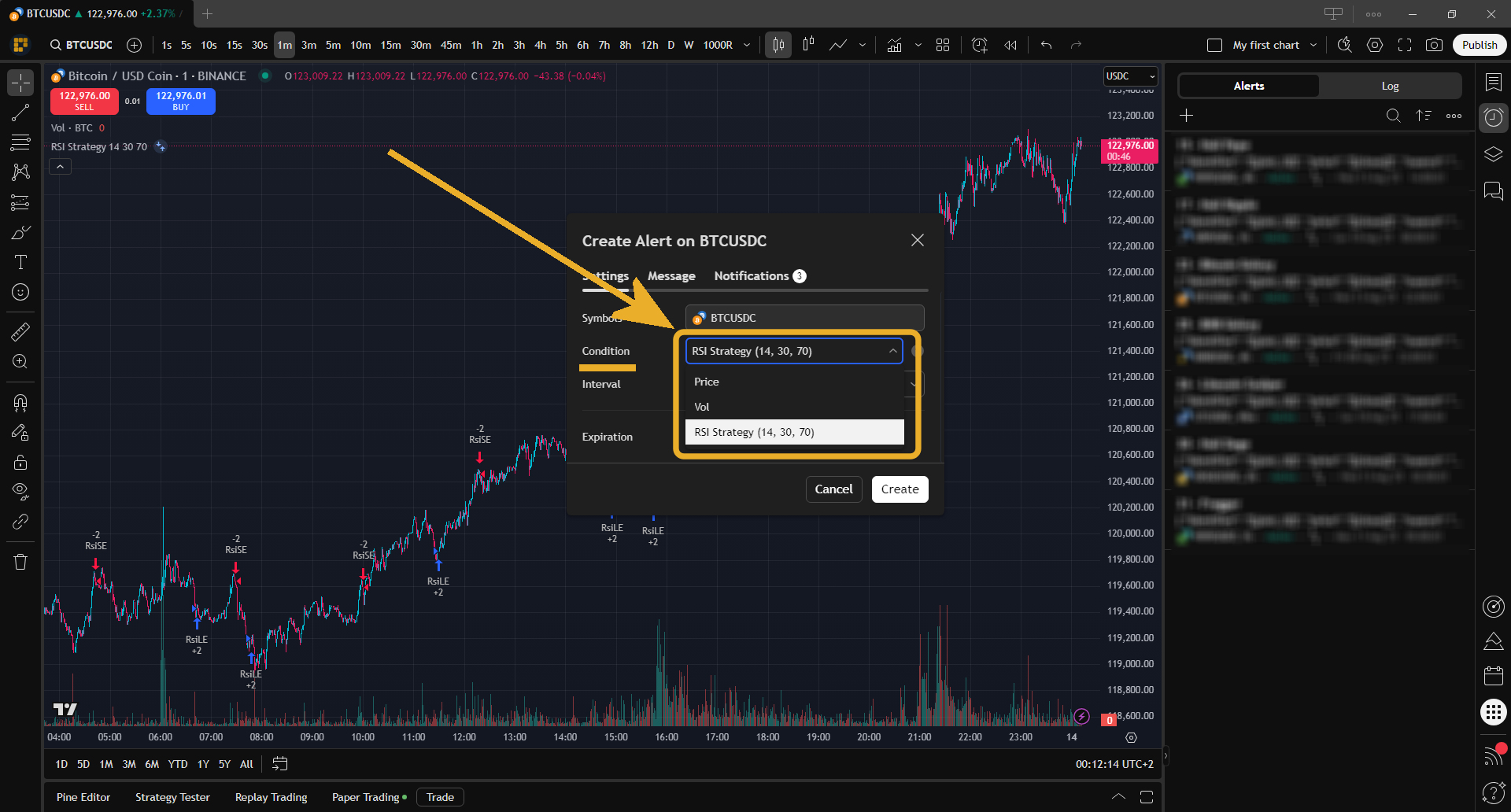This screenshot has width=1511, height=812.
Task: Undo the last chart action
Action: click(x=1046, y=45)
